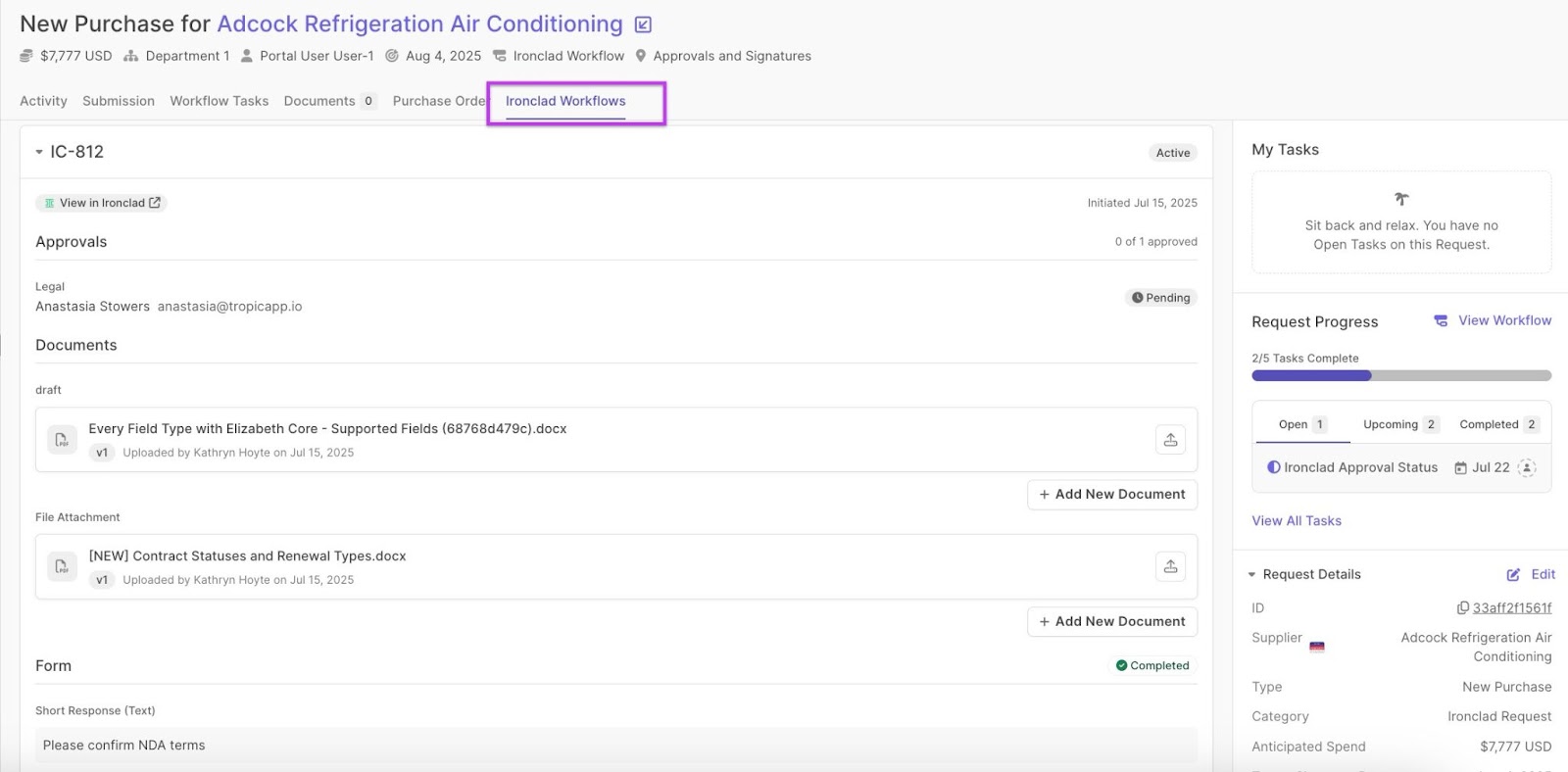Click the View Workflow icon
This screenshot has height=772, width=1568.
(x=1441, y=320)
